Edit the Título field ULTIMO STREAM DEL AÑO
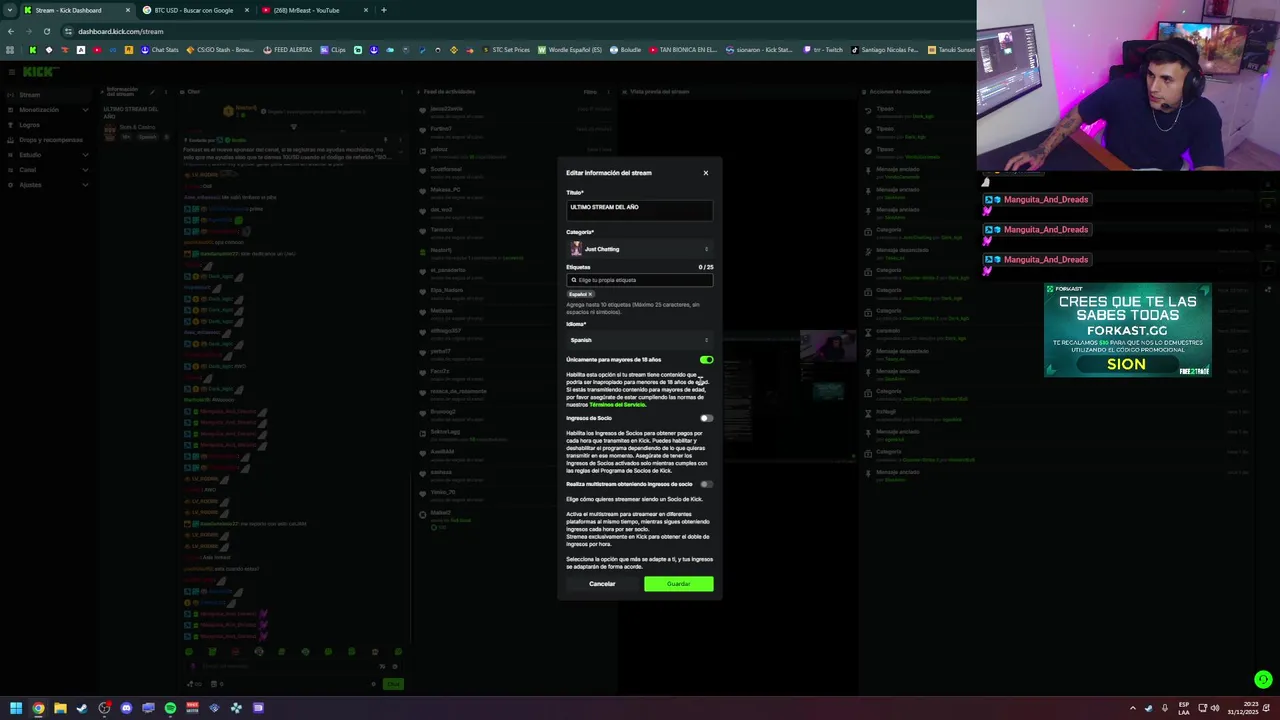 point(639,210)
